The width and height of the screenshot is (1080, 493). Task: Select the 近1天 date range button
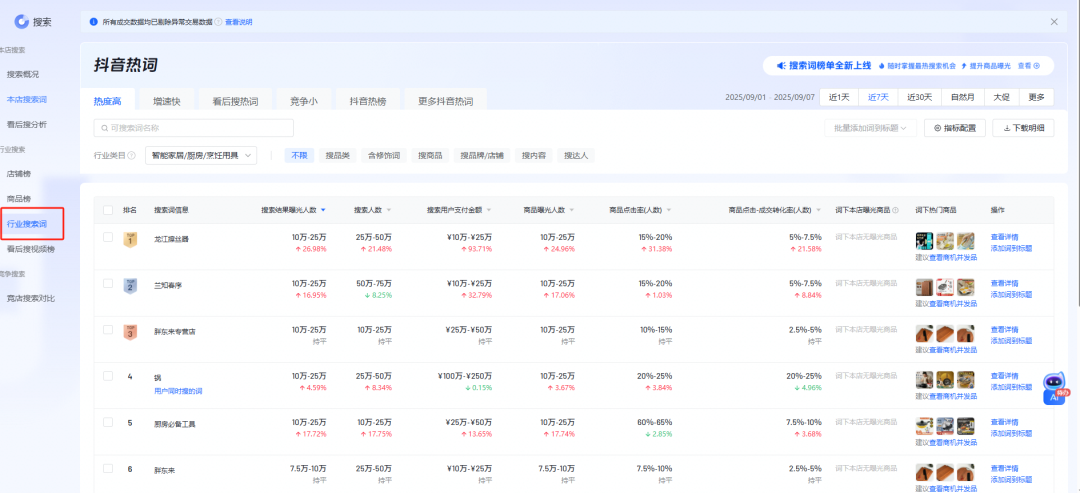click(840, 98)
